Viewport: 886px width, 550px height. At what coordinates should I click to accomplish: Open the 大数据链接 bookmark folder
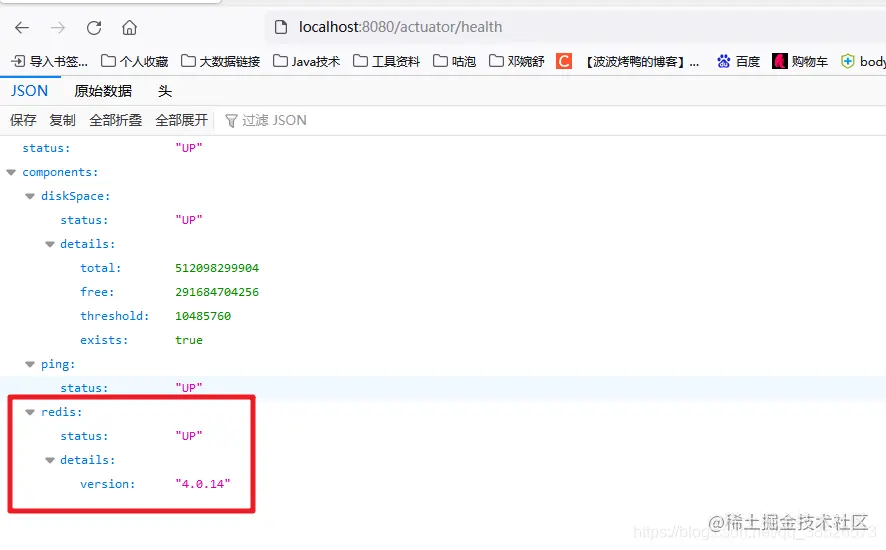[x=220, y=61]
